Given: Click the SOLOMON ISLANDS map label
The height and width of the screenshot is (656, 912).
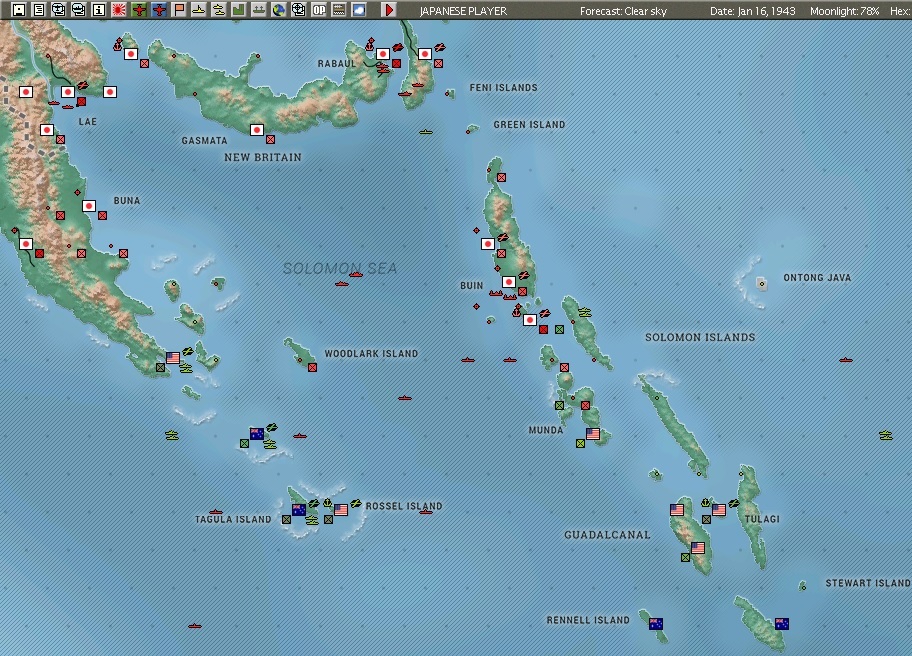Looking at the screenshot, I should tap(700, 337).
